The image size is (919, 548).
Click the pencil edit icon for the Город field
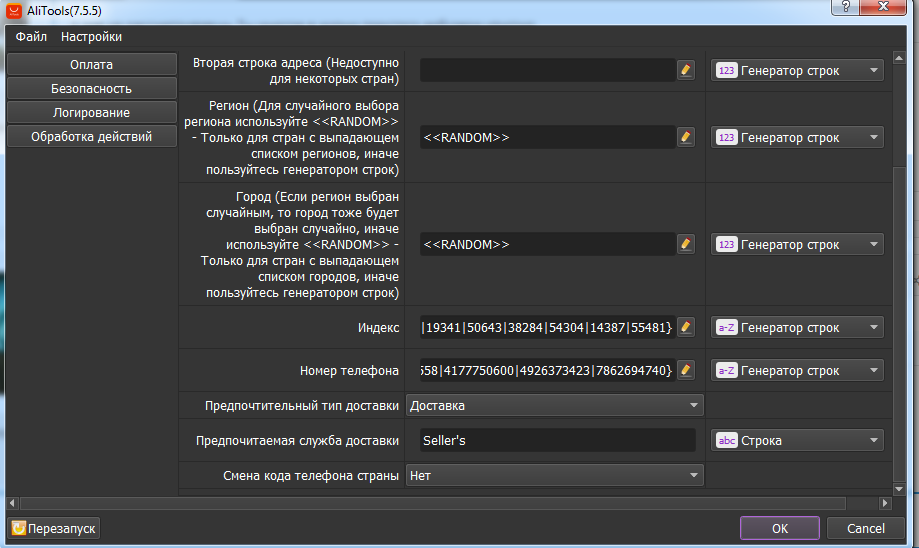click(x=686, y=244)
